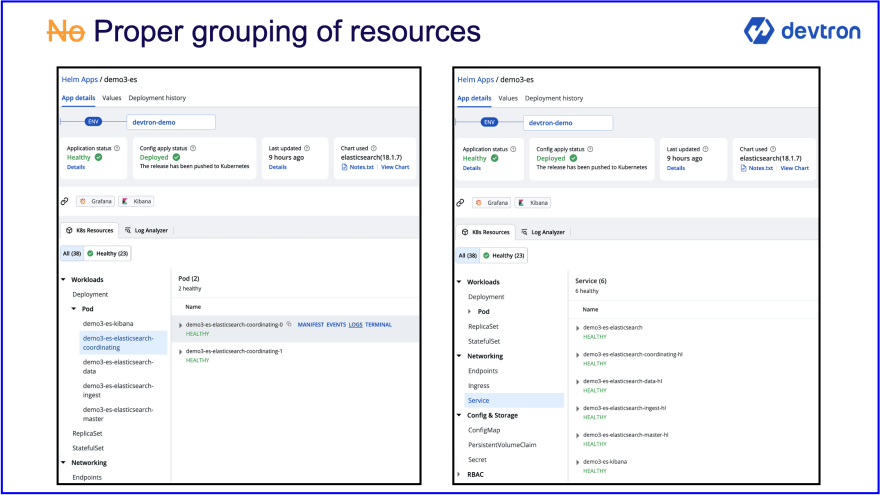The image size is (880, 495).
Task: Select Secret under Config & Storage
Action: tap(478, 459)
